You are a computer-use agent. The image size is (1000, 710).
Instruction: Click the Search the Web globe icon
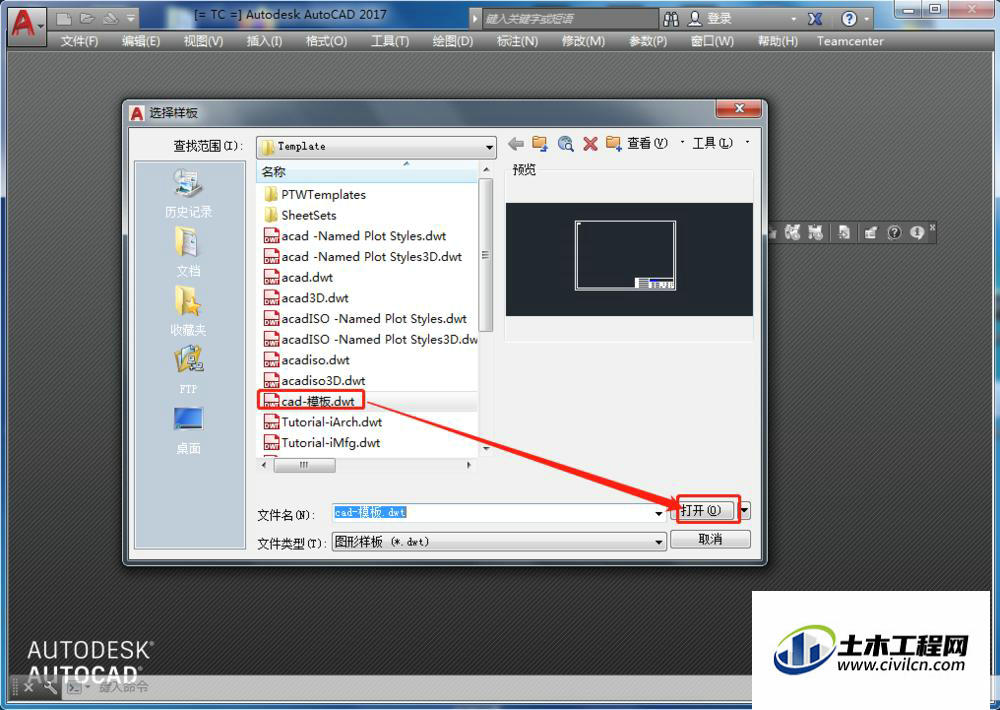pyautogui.click(x=566, y=144)
